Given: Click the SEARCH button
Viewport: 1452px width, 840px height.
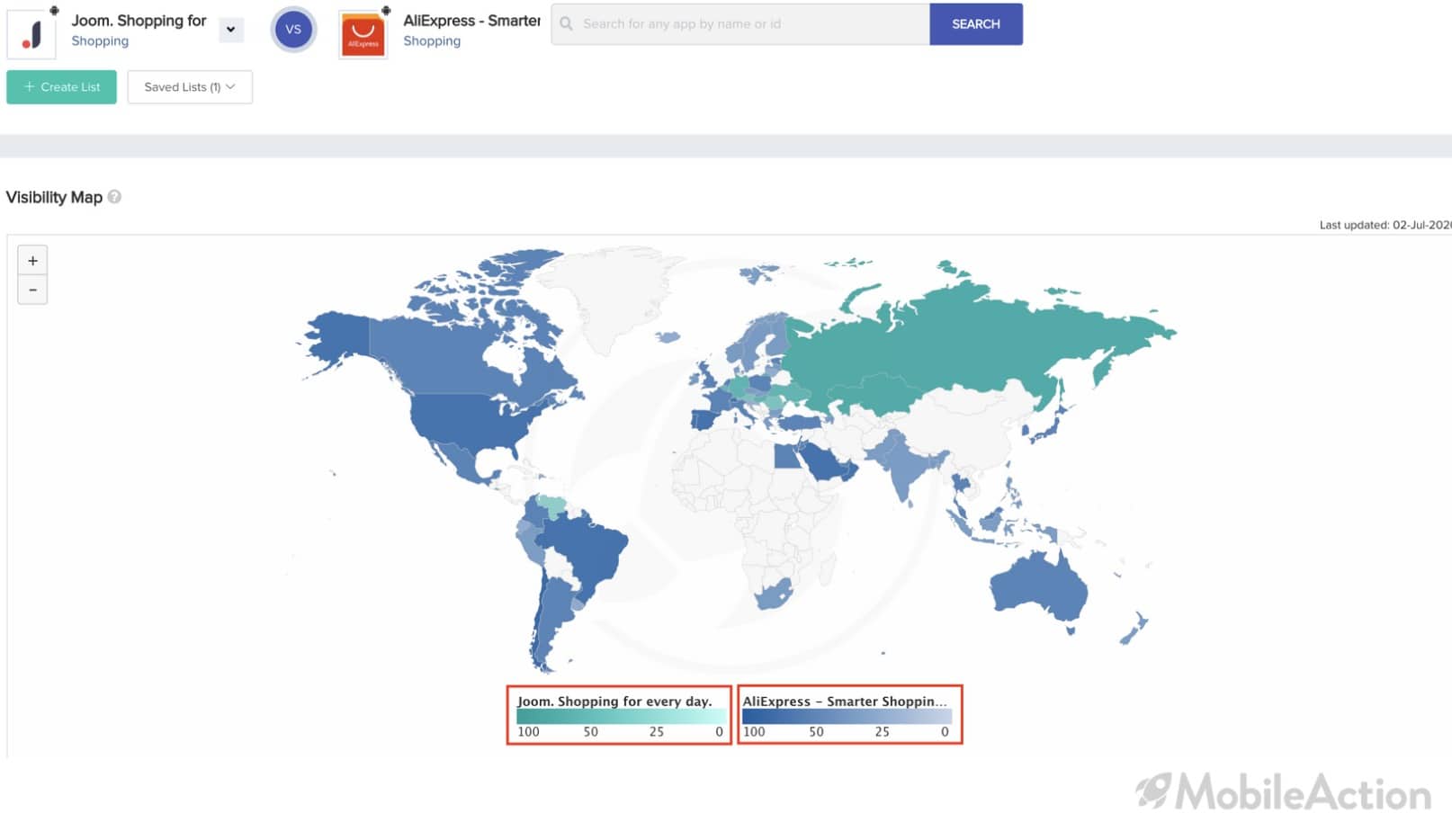Looking at the screenshot, I should (976, 24).
